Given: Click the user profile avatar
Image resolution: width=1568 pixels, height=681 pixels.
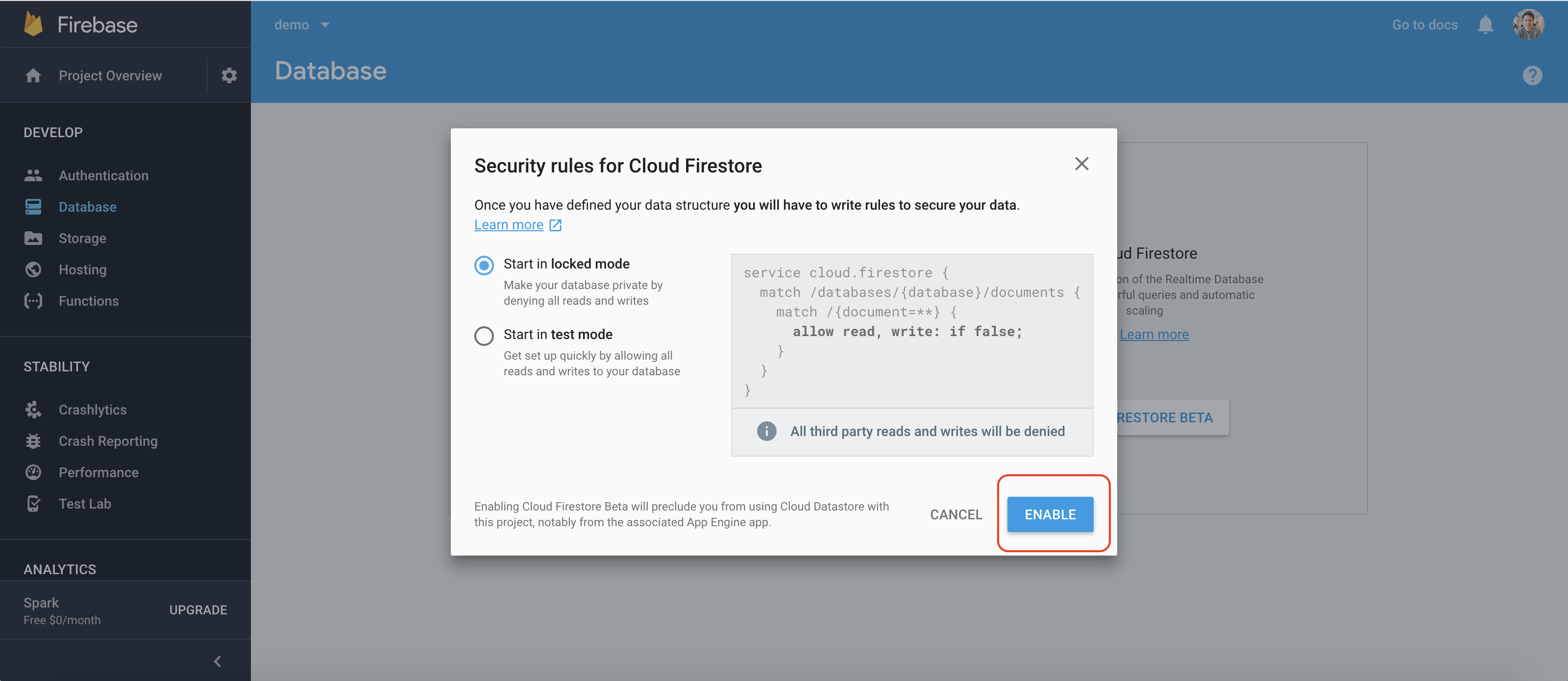Looking at the screenshot, I should click(1528, 25).
